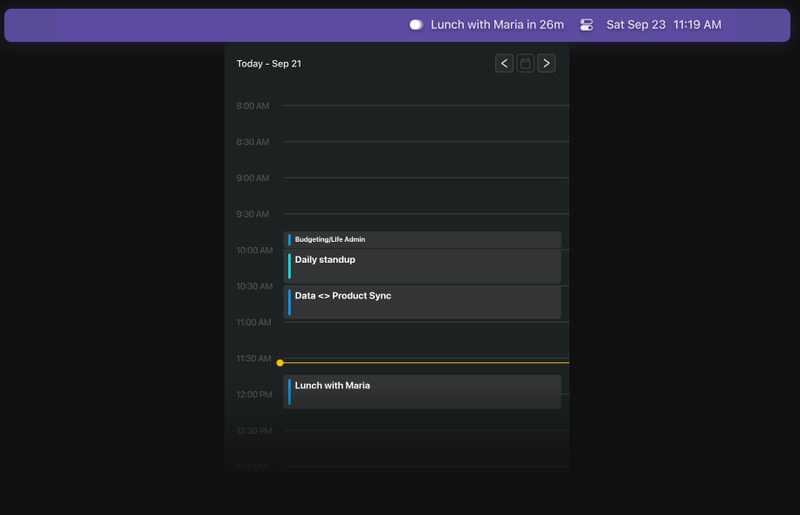Open the Lunch with Maria calendar event
The height and width of the screenshot is (515, 800).
click(422, 391)
